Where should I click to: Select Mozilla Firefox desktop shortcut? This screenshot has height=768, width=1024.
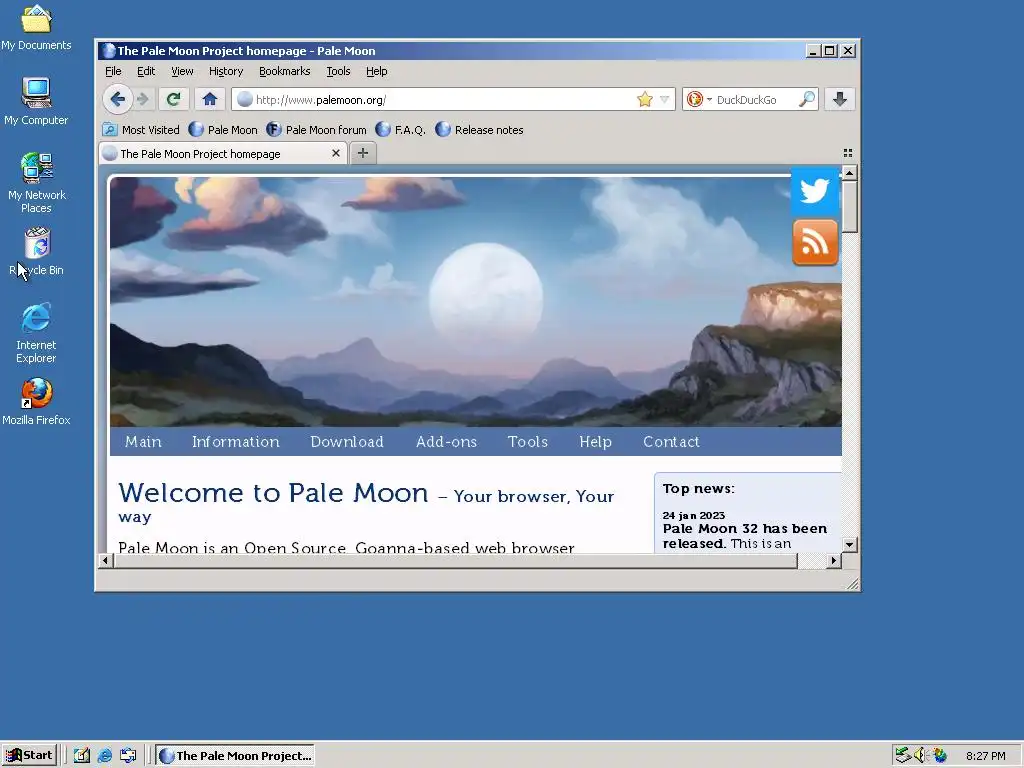click(x=36, y=402)
